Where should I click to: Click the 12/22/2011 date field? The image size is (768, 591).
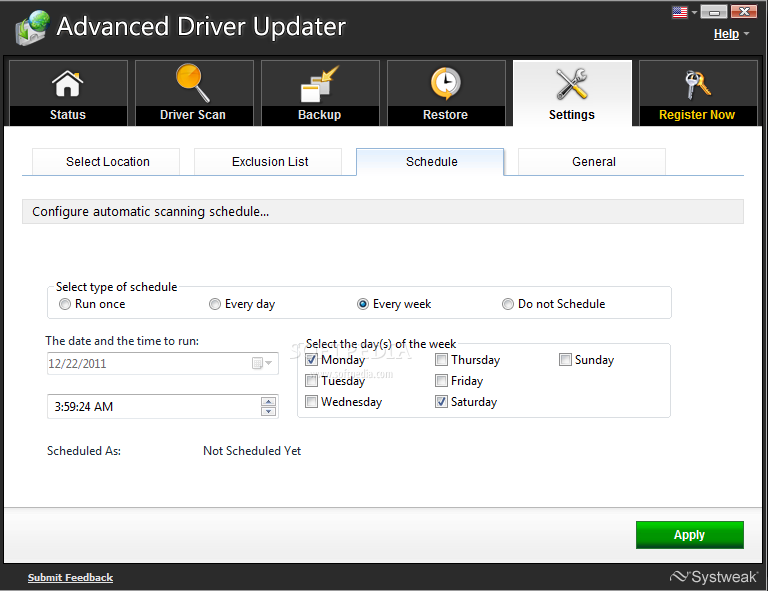coord(163,363)
